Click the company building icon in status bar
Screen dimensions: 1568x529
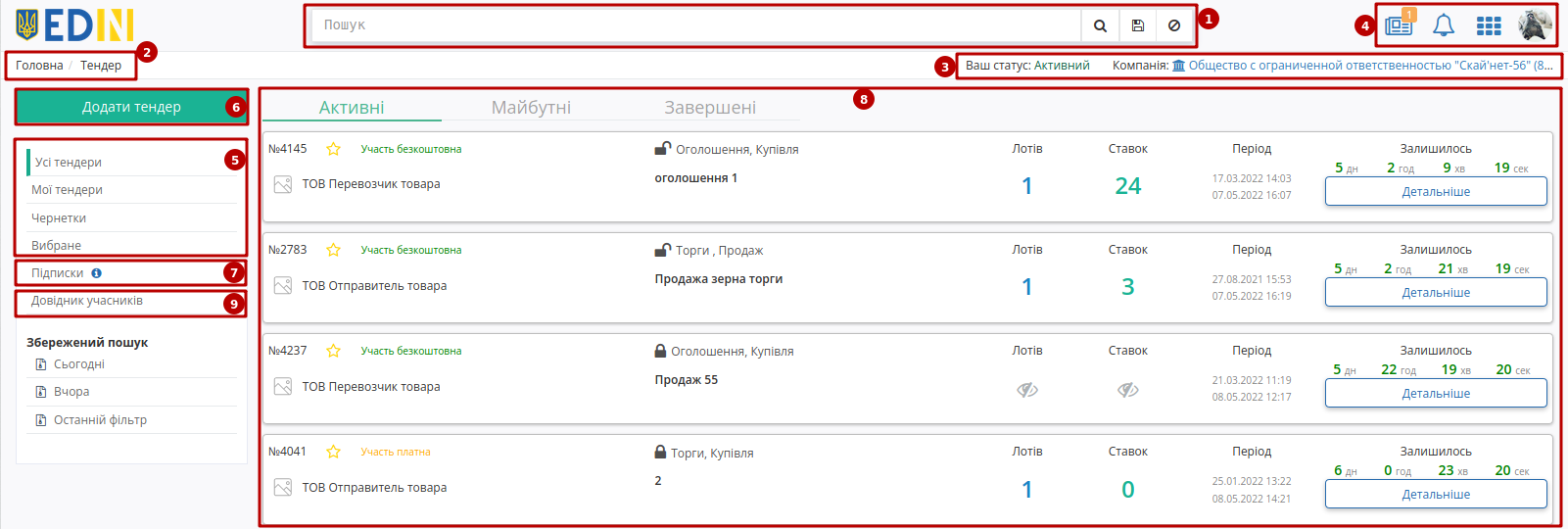[1178, 66]
